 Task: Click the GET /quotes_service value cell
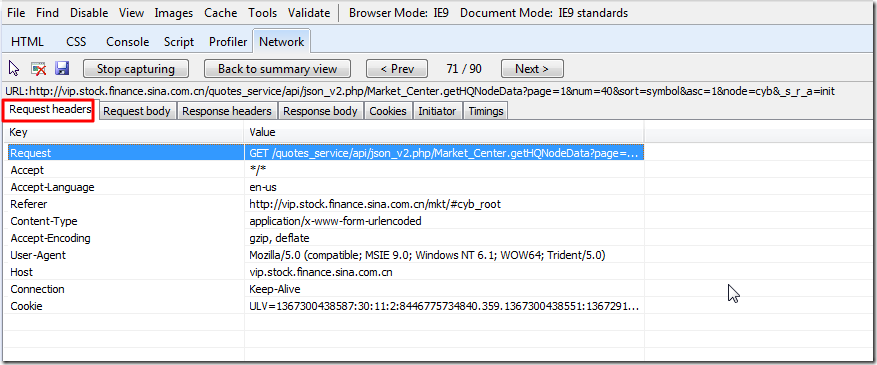pos(444,153)
